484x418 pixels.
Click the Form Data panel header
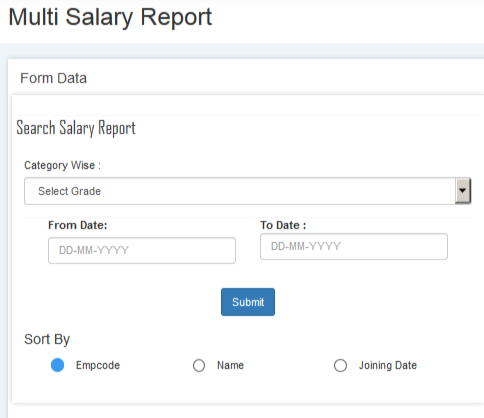click(53, 78)
